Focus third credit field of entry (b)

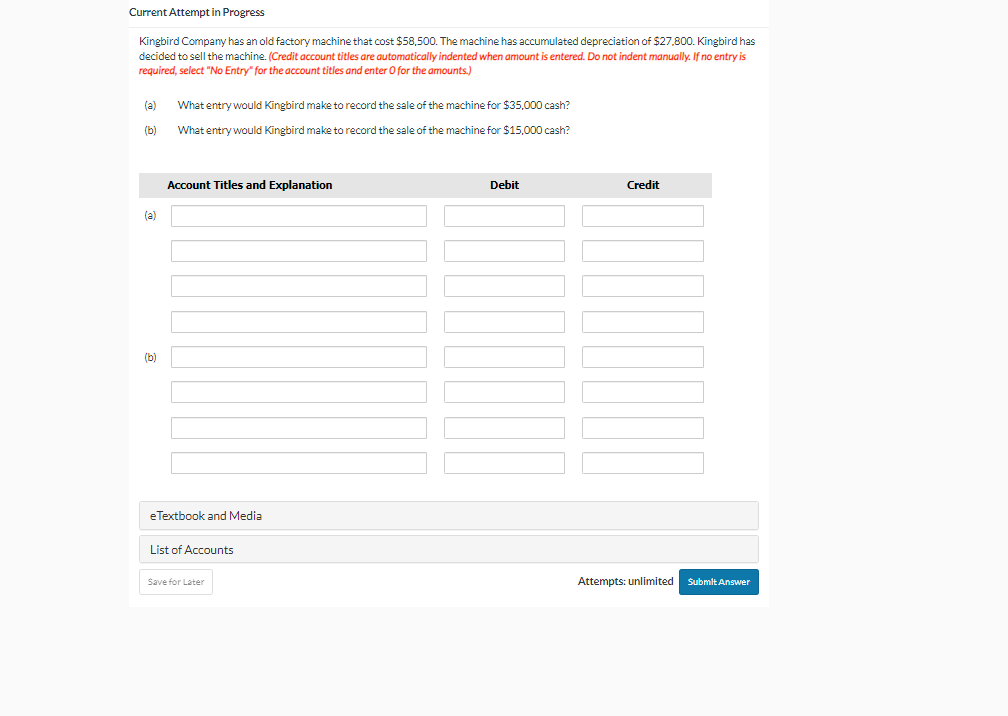pyautogui.click(x=643, y=428)
